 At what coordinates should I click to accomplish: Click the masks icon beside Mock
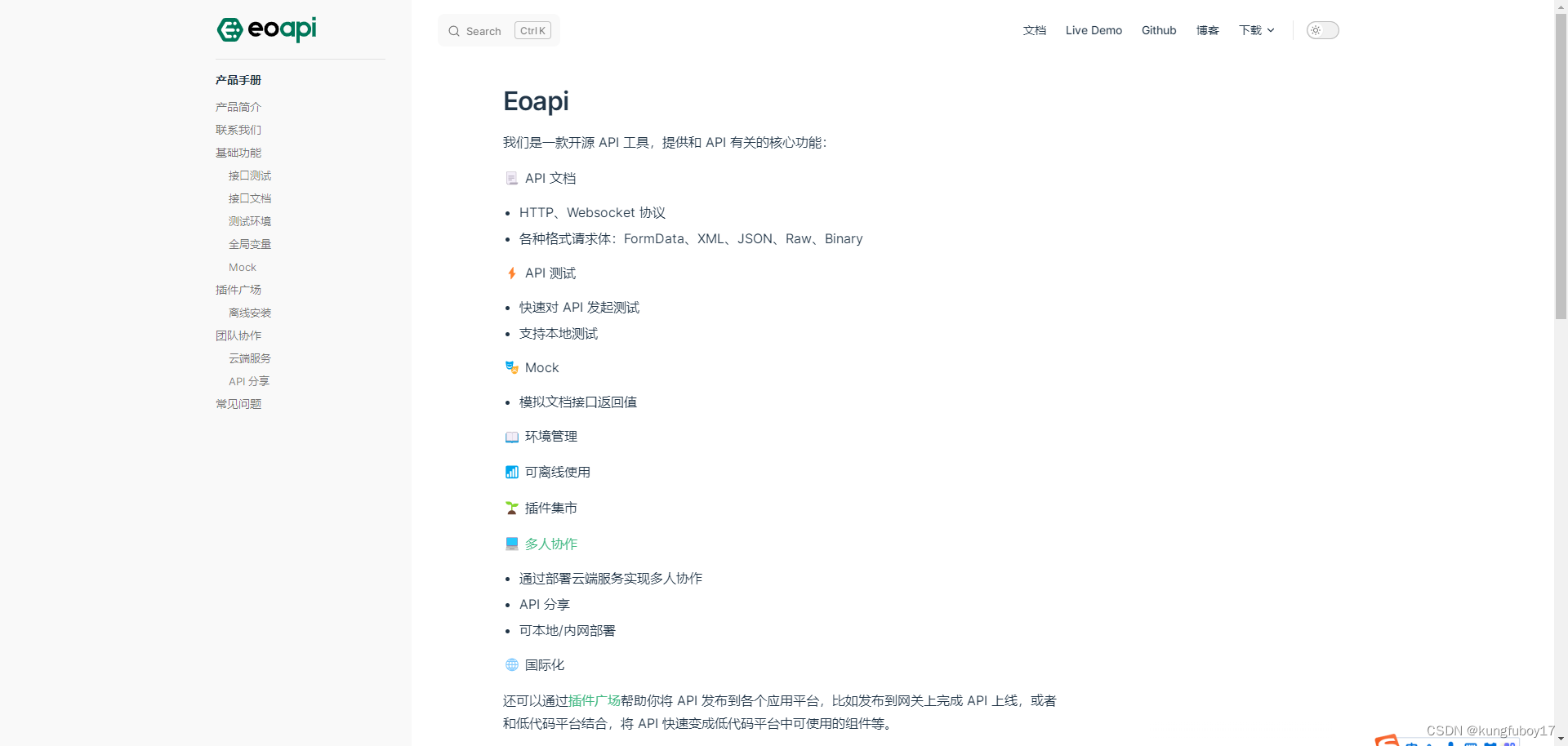[512, 367]
